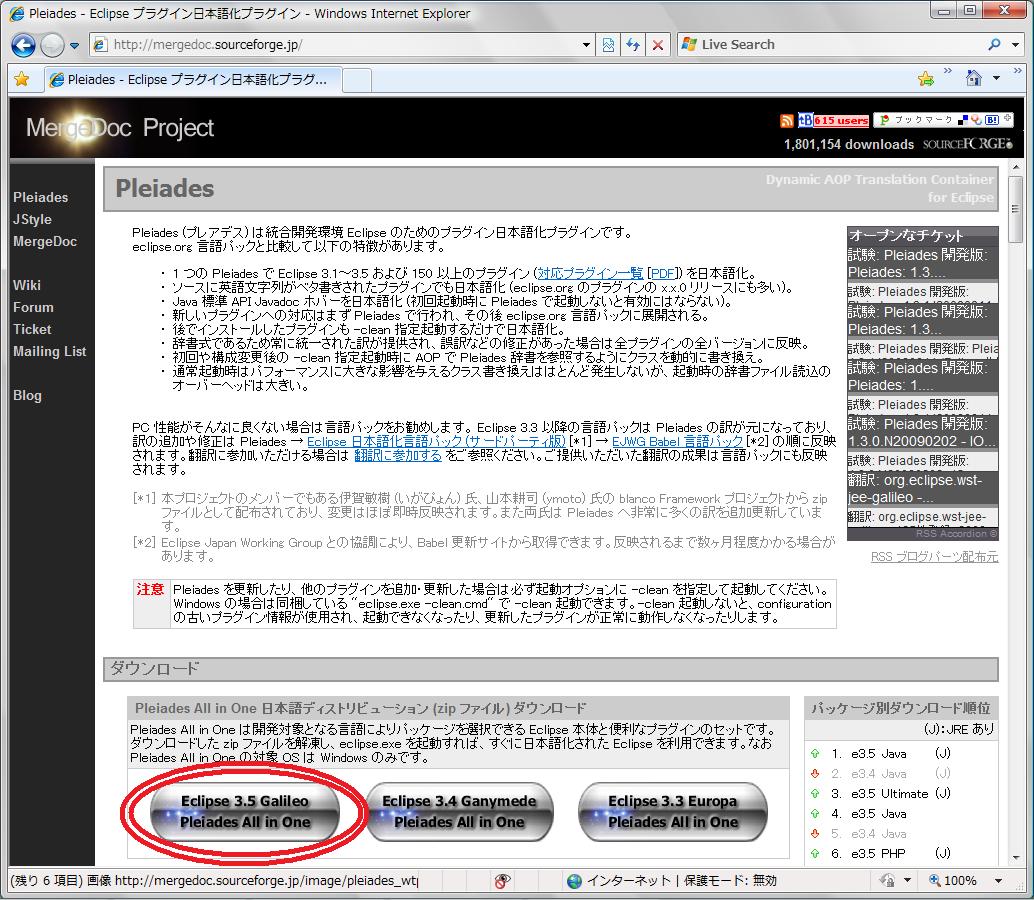1034x900 pixels.
Task: Click the Home icon on the toolbar
Action: click(x=973, y=77)
